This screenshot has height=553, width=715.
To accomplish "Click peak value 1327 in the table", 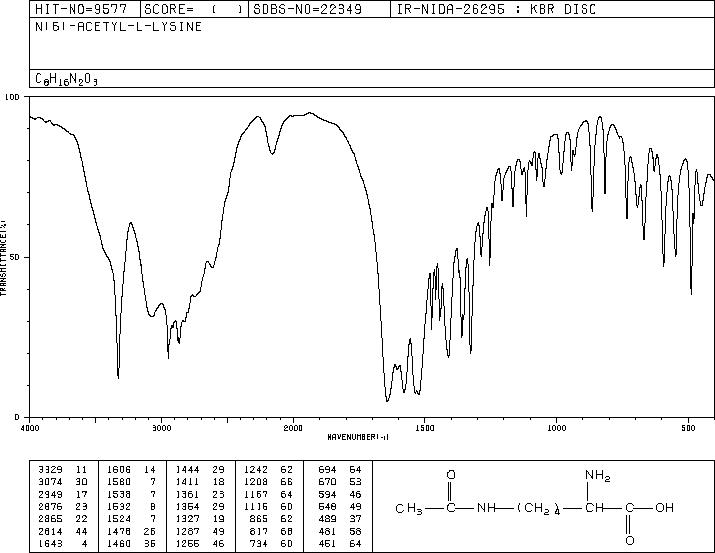I will (x=187, y=519).
